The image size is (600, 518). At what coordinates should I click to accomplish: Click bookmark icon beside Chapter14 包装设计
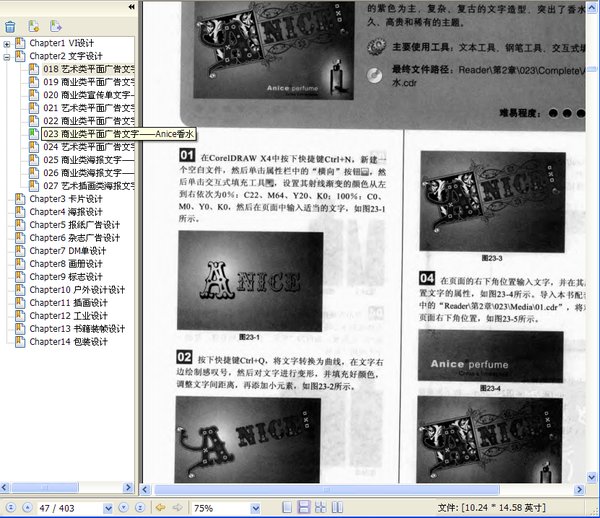[x=20, y=342]
